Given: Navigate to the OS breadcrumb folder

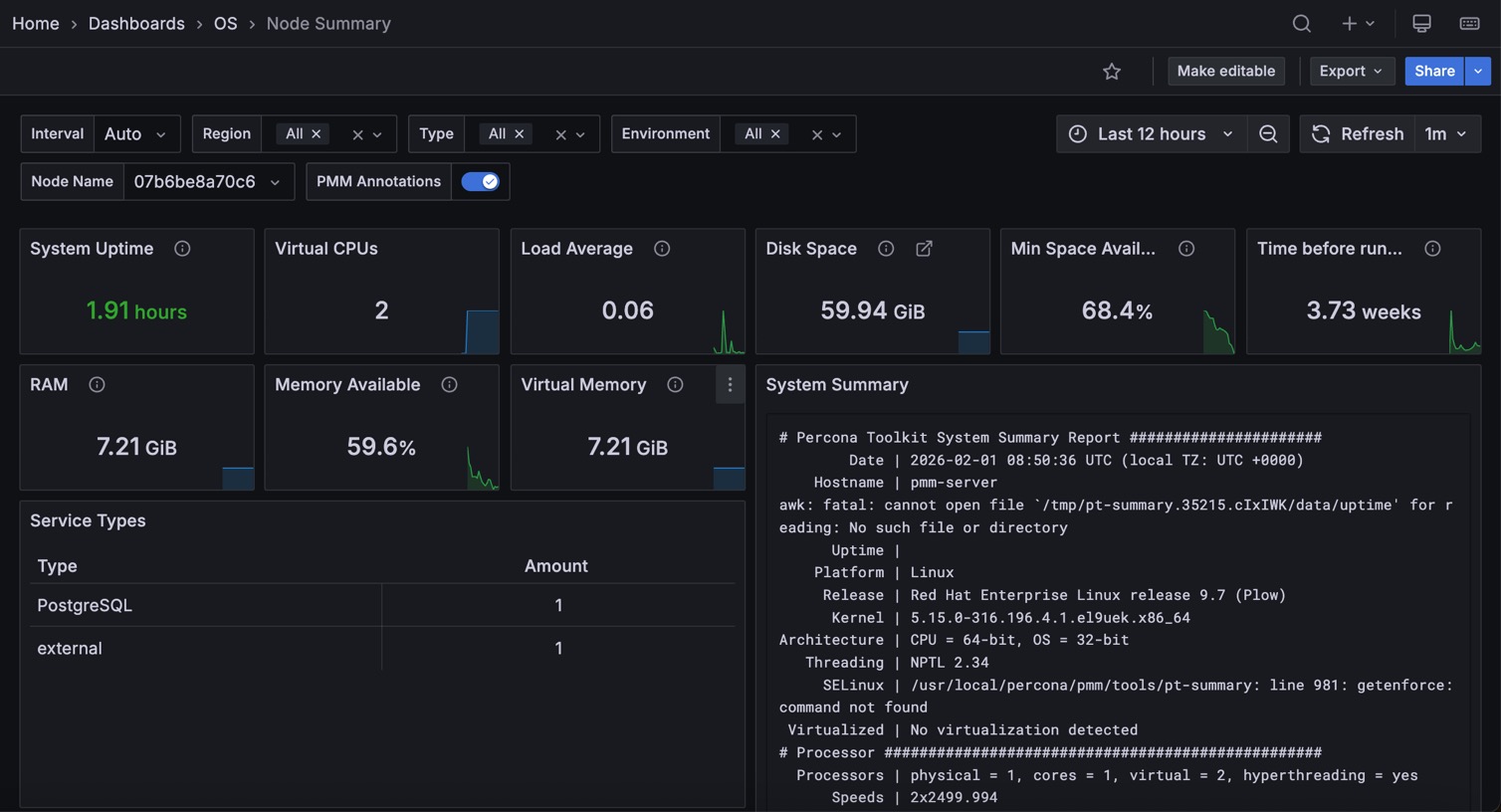Looking at the screenshot, I should pyautogui.click(x=225, y=23).
